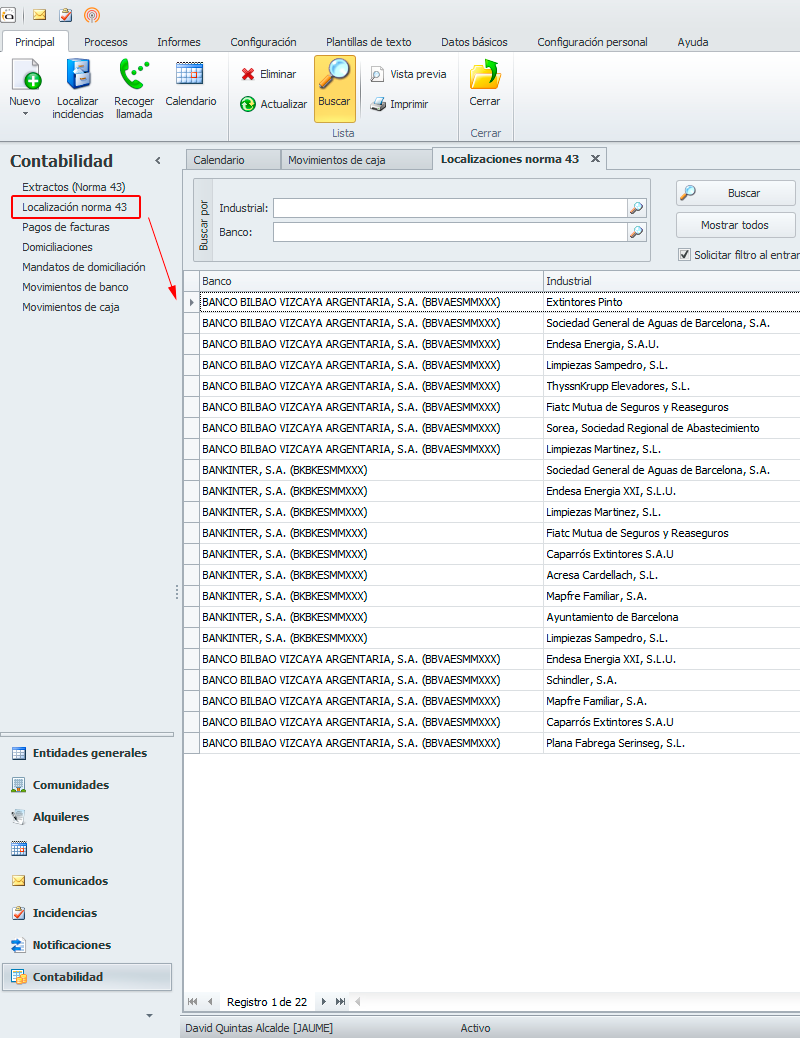
Task: Click Eliminar red cross button
Action: point(268,74)
